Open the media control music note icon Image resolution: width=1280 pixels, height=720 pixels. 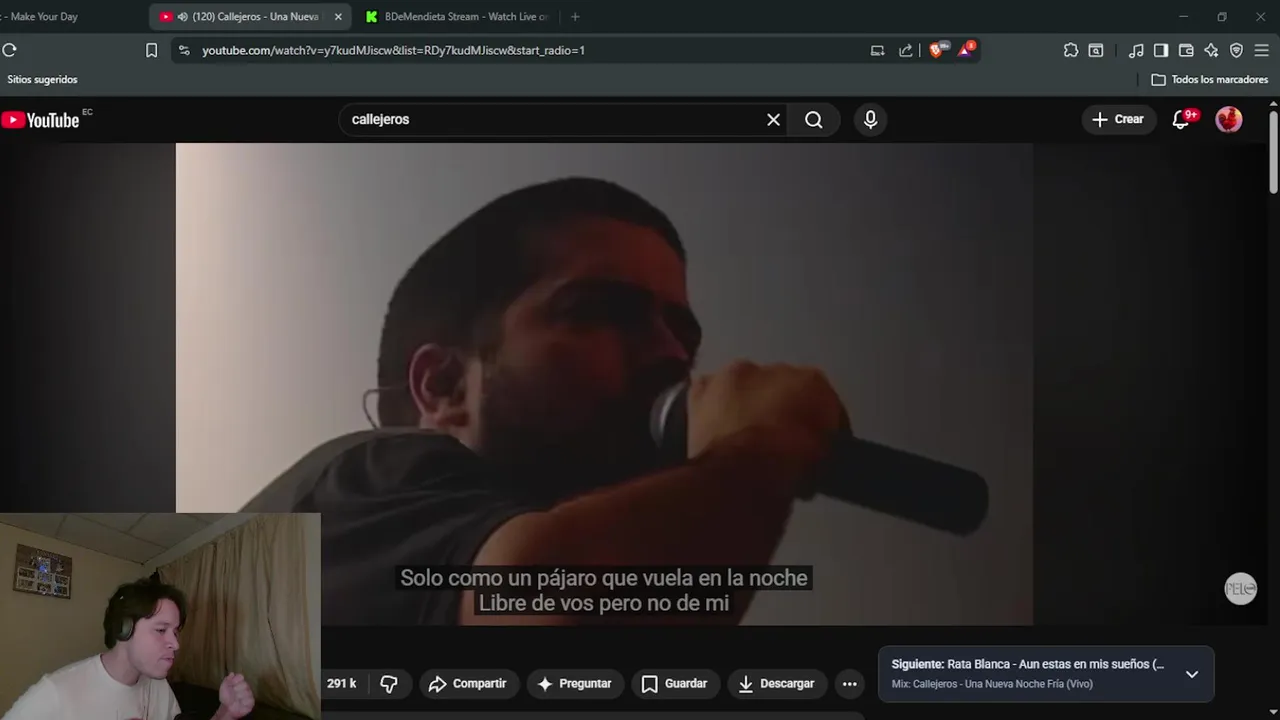[1136, 50]
